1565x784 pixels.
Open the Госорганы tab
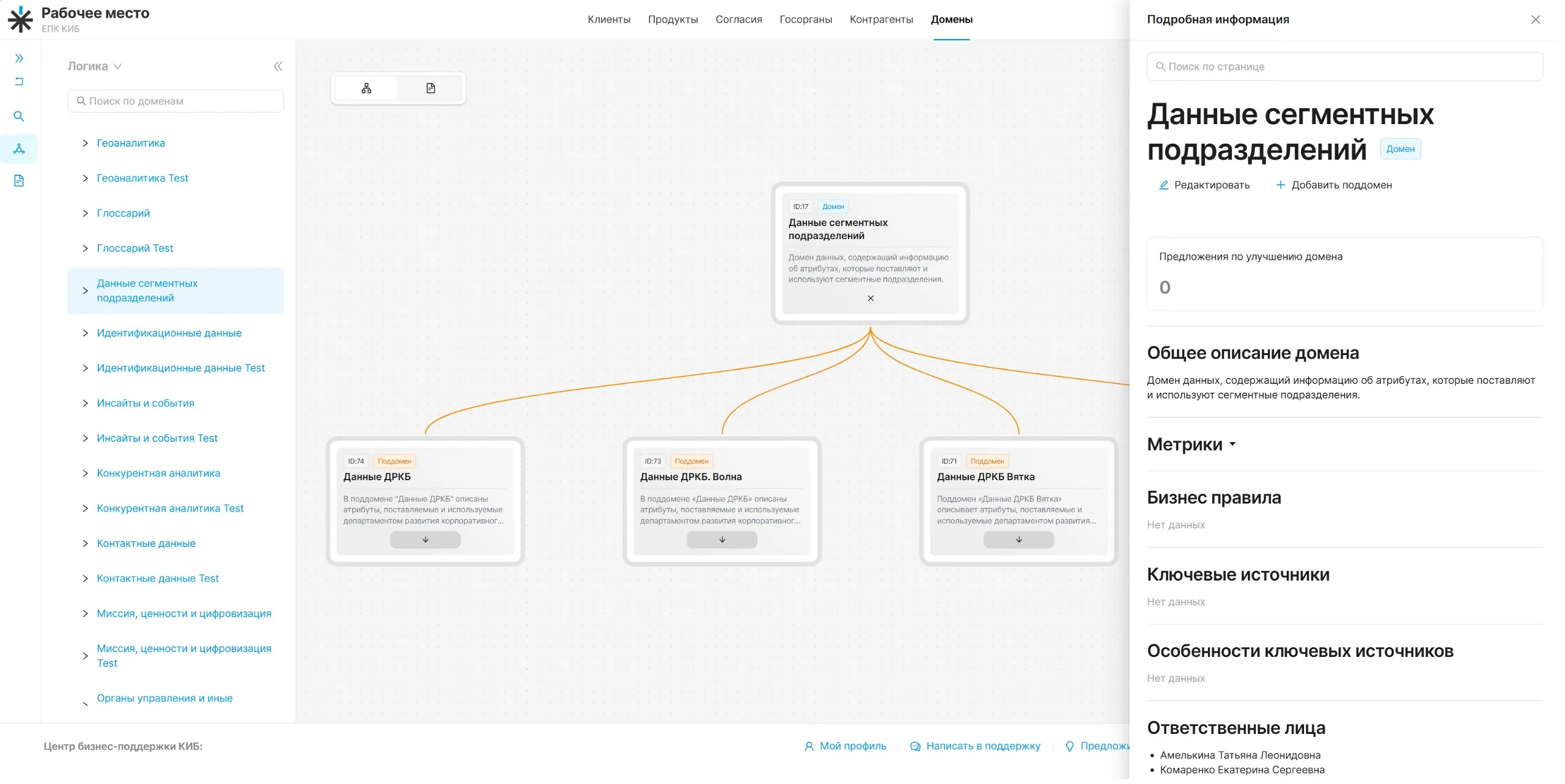tap(806, 20)
